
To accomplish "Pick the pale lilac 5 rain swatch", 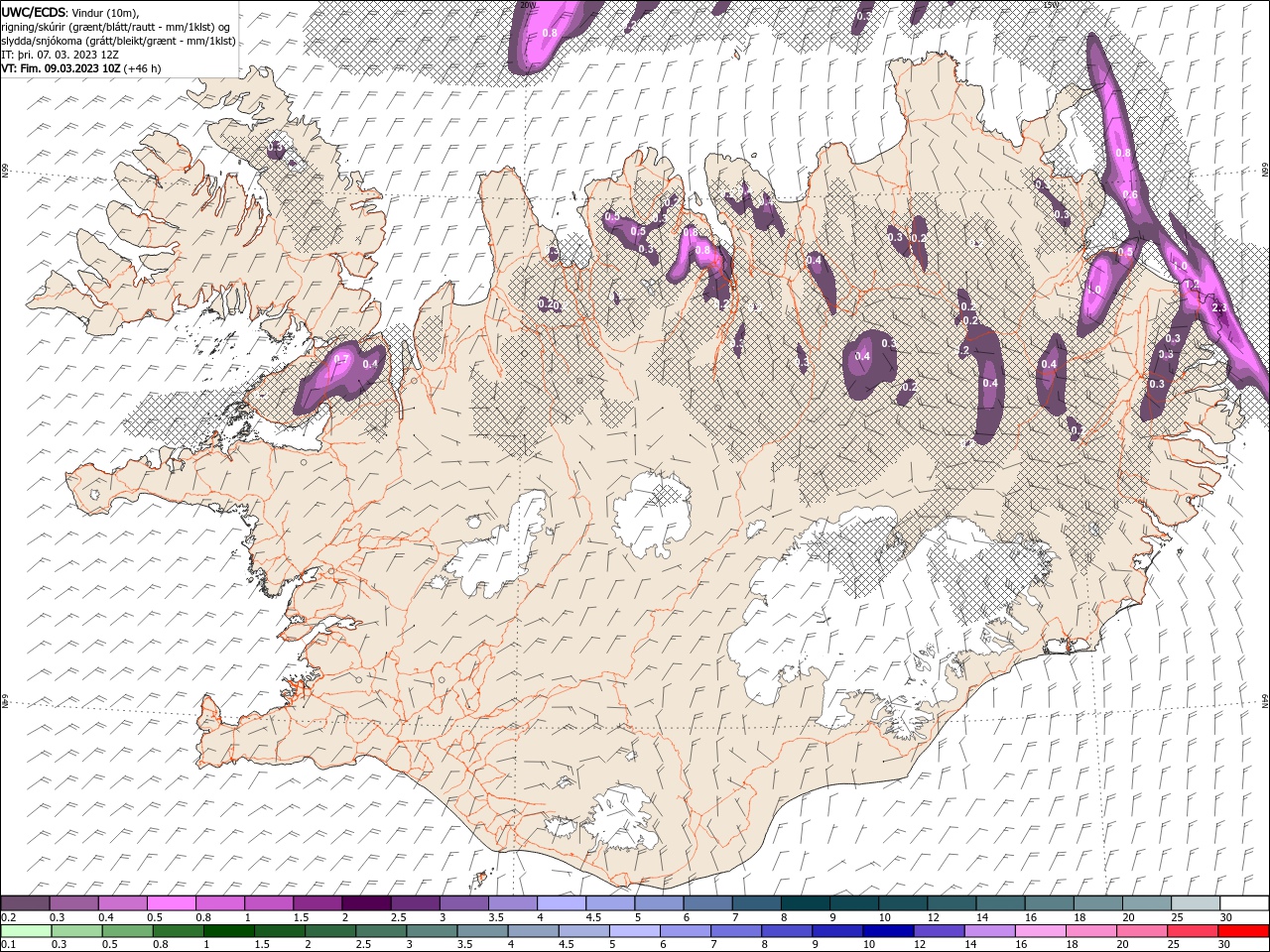I will 634,931.
